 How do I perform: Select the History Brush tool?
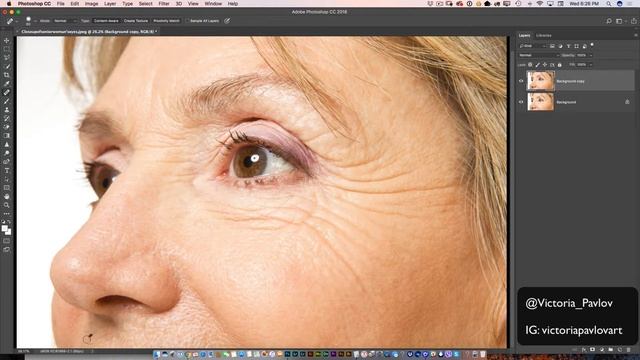(x=7, y=118)
